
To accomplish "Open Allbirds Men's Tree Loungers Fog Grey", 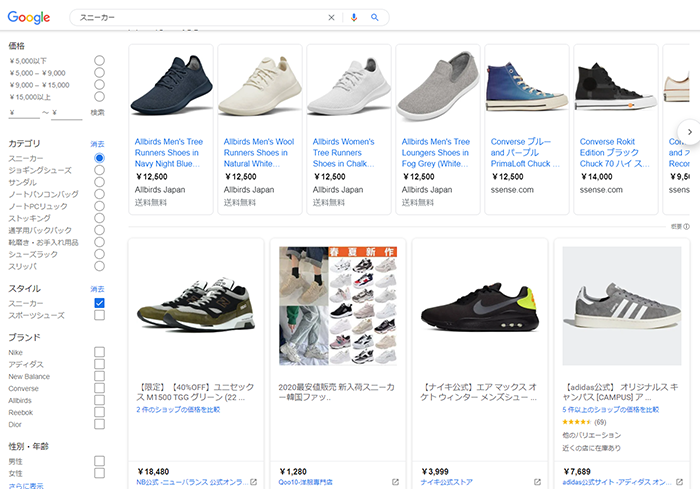I will [x=435, y=153].
